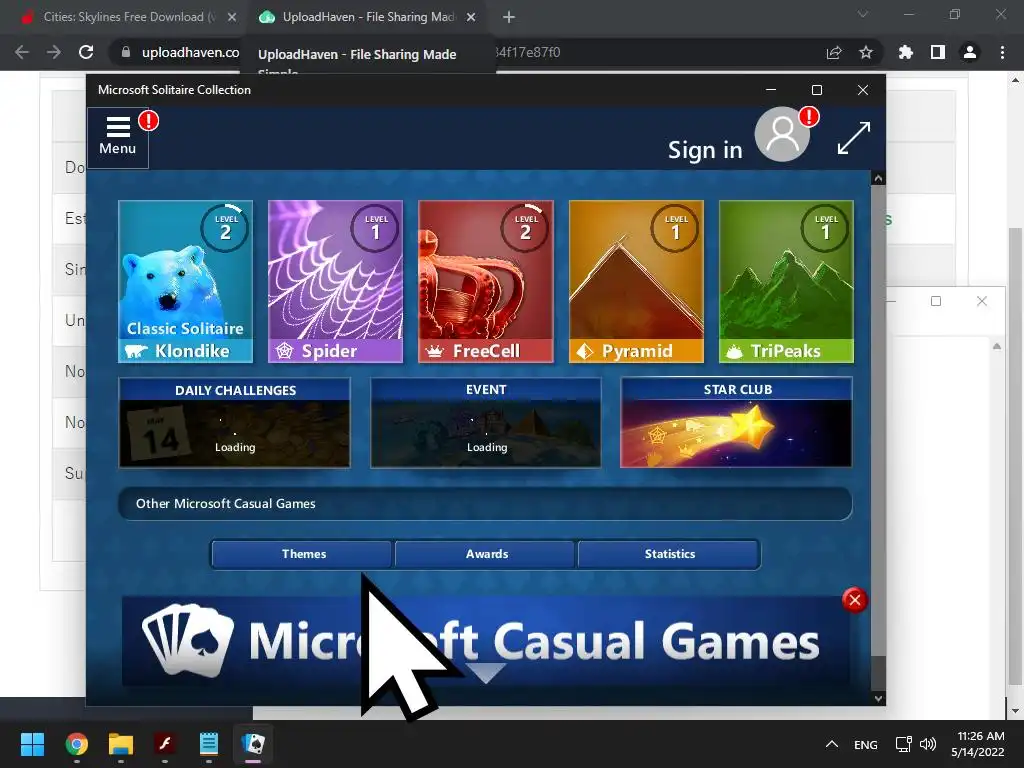Close the Cities: Skylines browser tab
This screenshot has width=1024, height=768.
pos(232,18)
